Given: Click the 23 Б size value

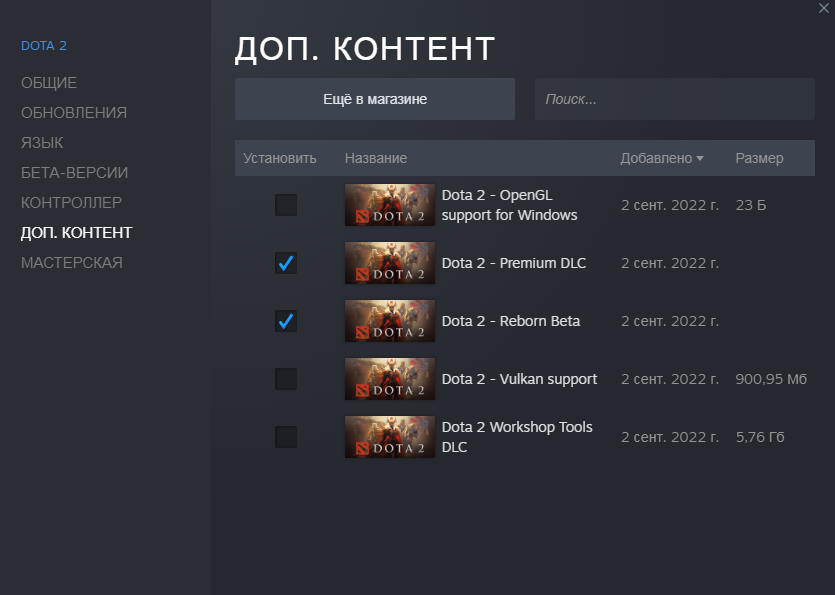Looking at the screenshot, I should coord(751,205).
